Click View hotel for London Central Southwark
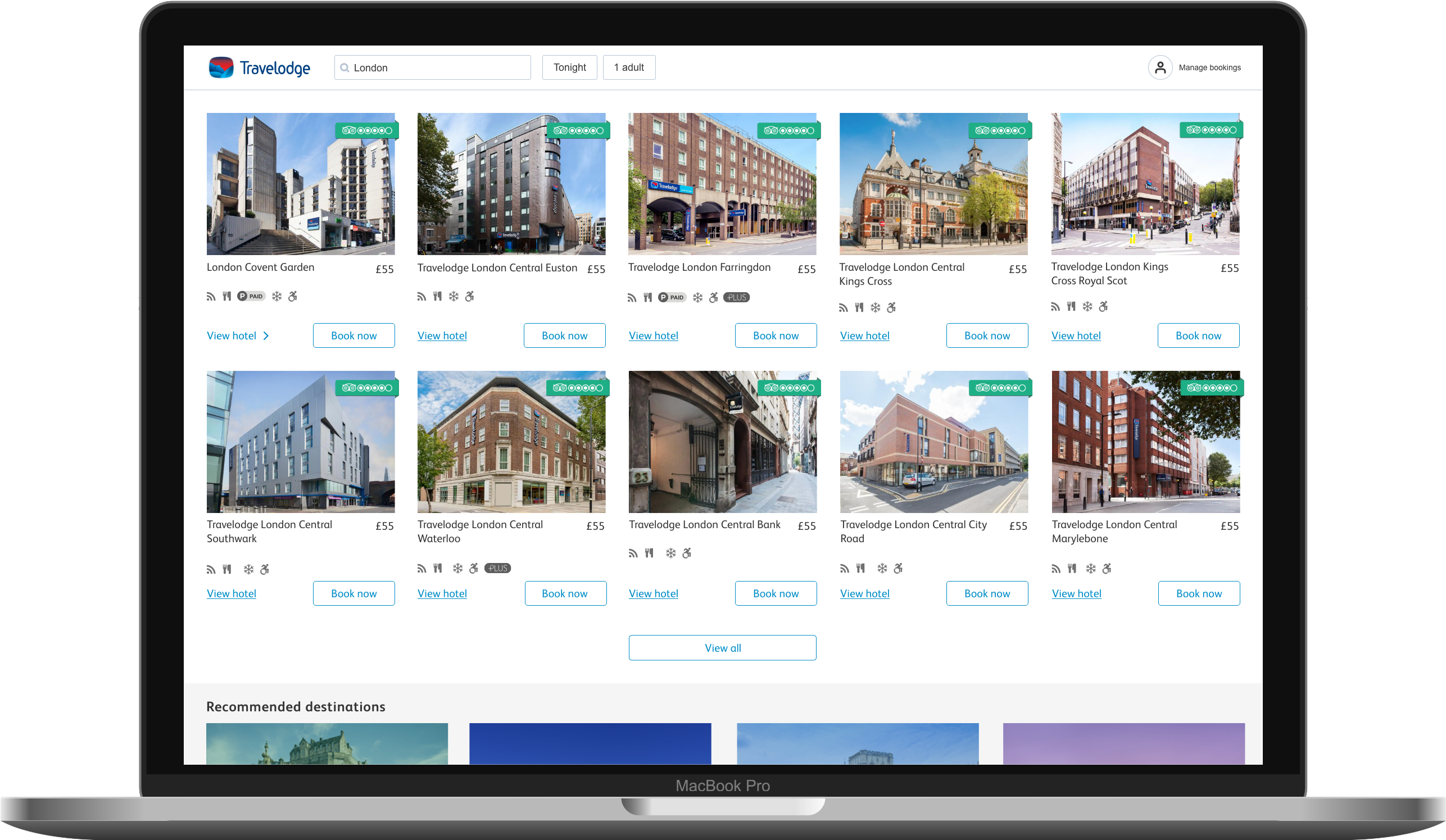This screenshot has height=840, width=1446. point(231,594)
